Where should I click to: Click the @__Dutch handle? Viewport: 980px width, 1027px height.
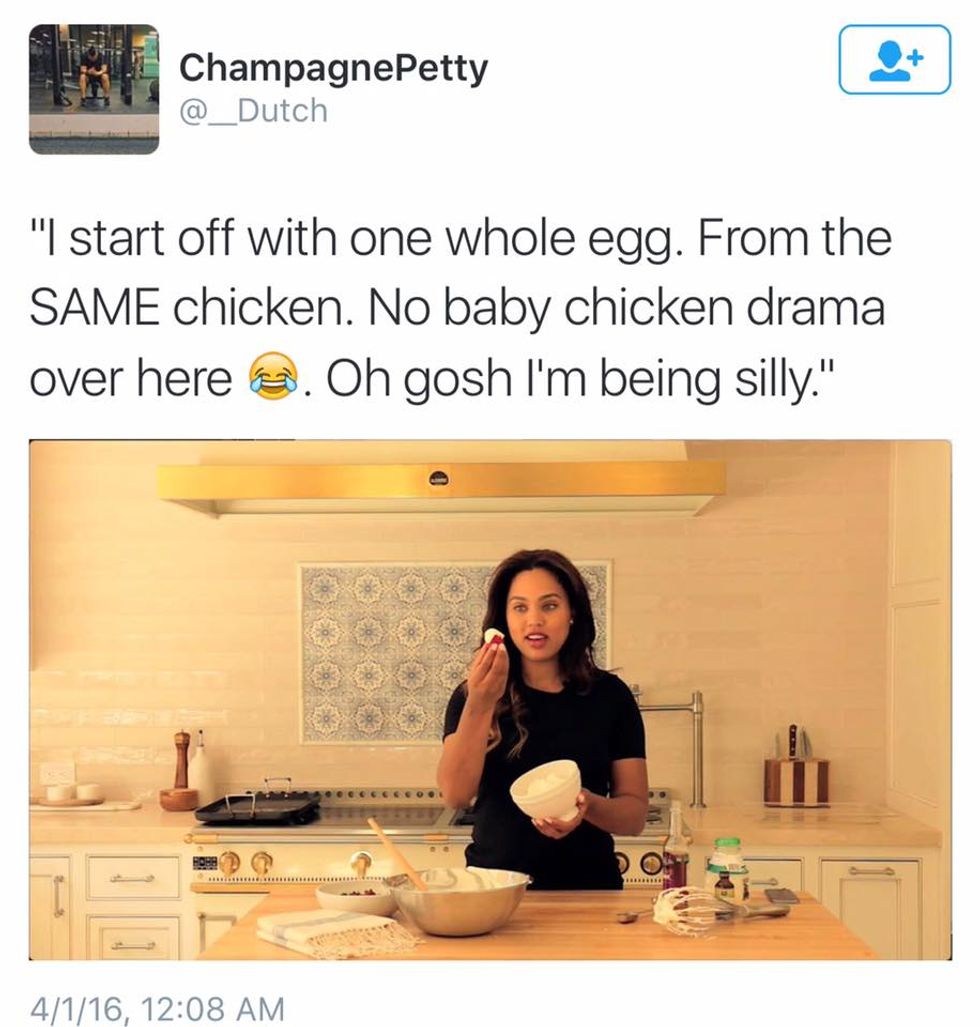pyautogui.click(x=254, y=111)
